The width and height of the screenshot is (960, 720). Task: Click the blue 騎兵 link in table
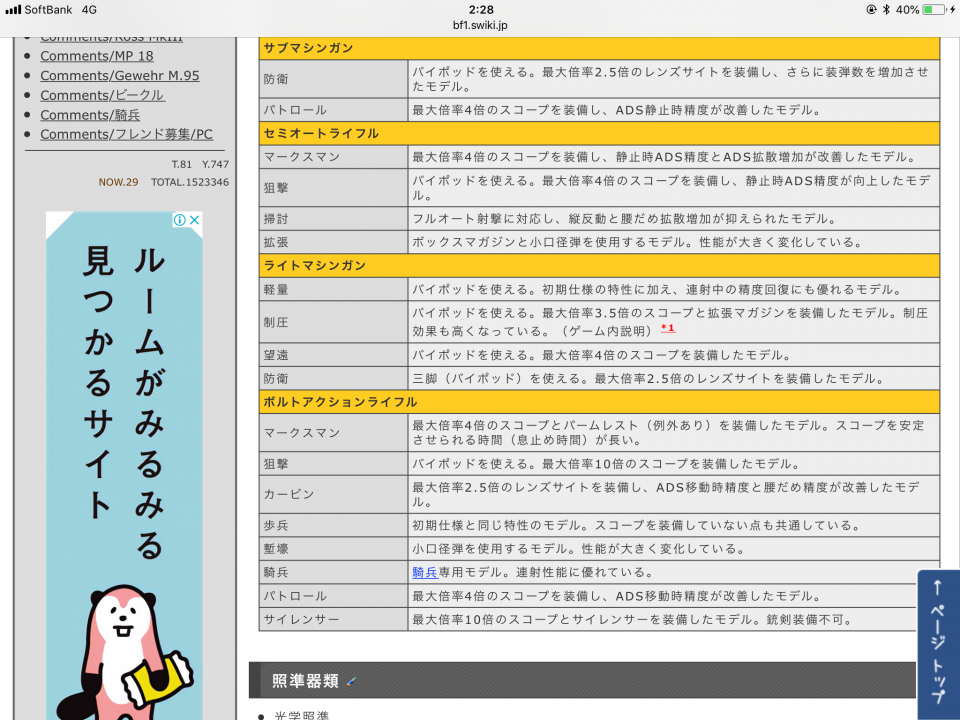point(425,572)
